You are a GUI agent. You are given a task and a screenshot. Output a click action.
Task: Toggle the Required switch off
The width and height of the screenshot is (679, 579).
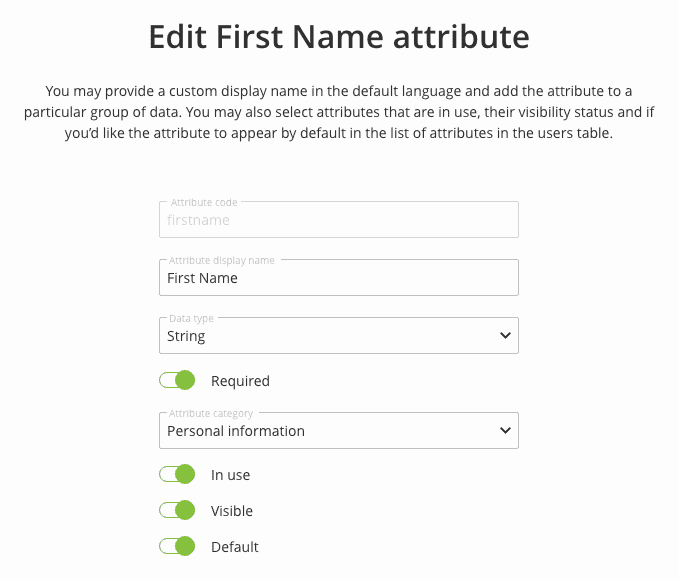click(x=176, y=381)
